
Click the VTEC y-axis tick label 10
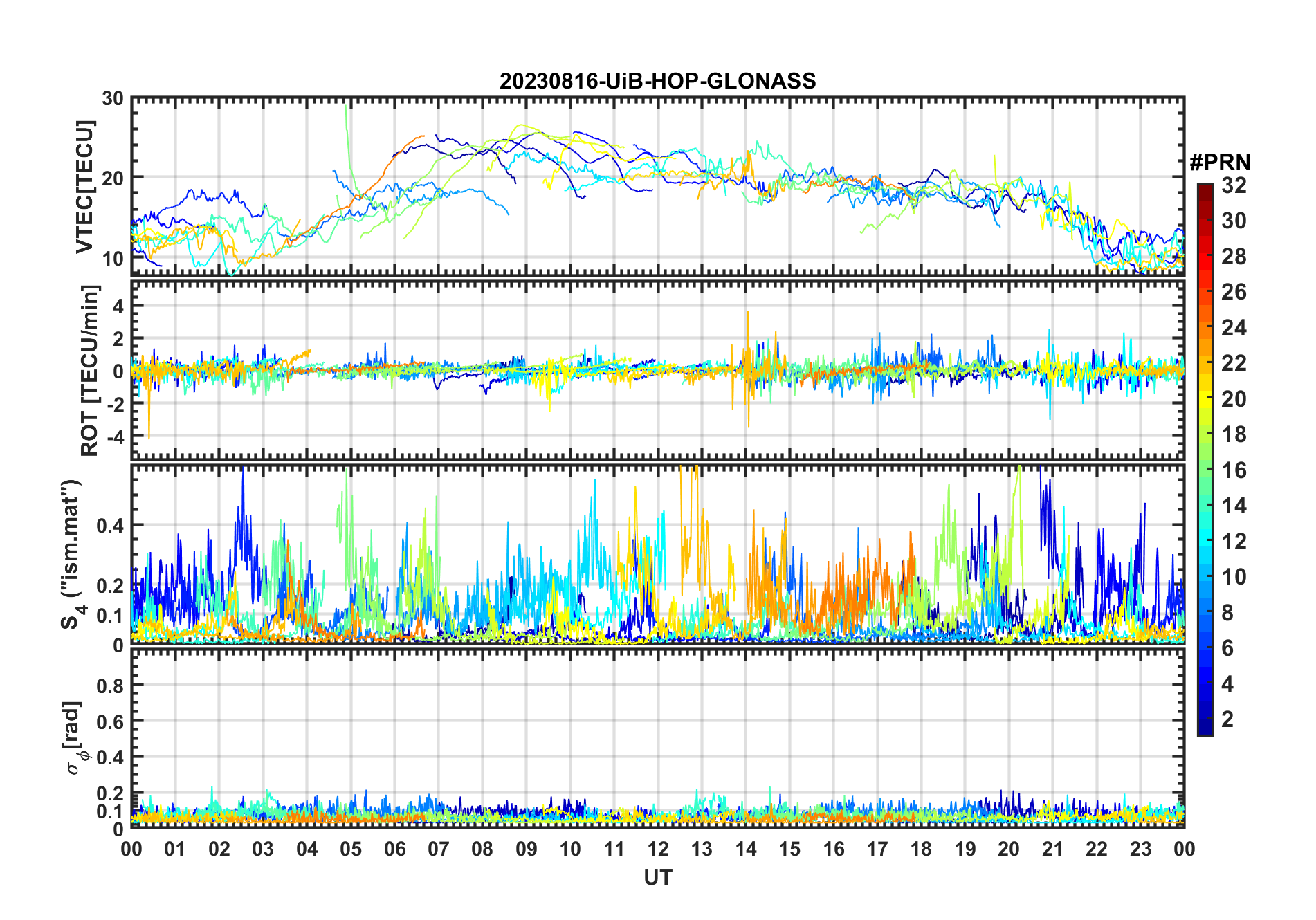pyautogui.click(x=113, y=259)
